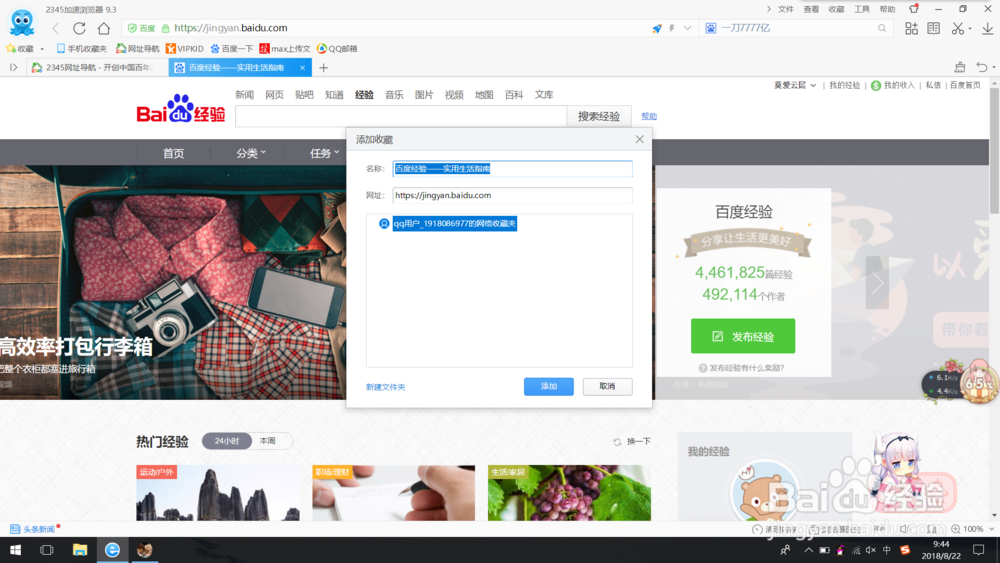Expand the screenshot tool dropdown arrow
The image size is (1000, 563).
(969, 29)
